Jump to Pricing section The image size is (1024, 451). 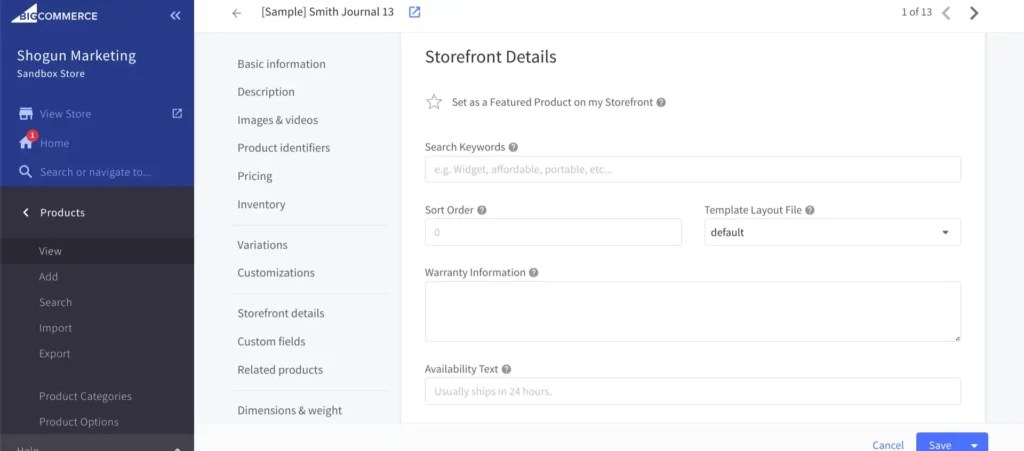pos(255,176)
